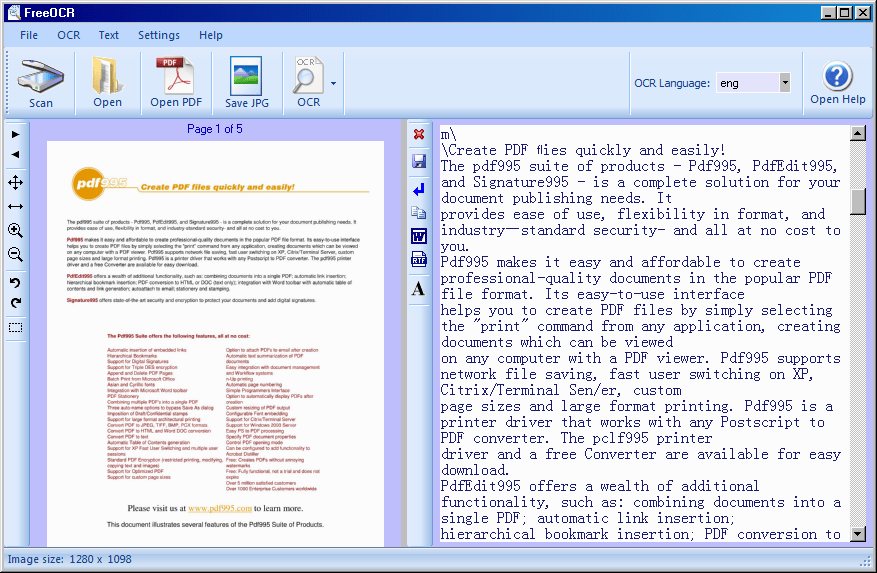
Task: Export text as RTF icon
Action: 419,259
